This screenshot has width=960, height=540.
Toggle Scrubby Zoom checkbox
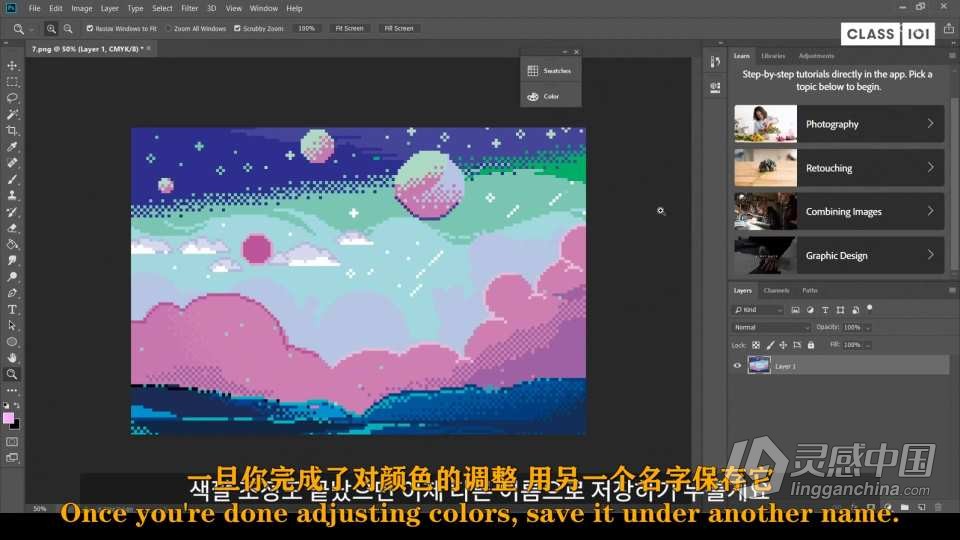[x=238, y=28]
